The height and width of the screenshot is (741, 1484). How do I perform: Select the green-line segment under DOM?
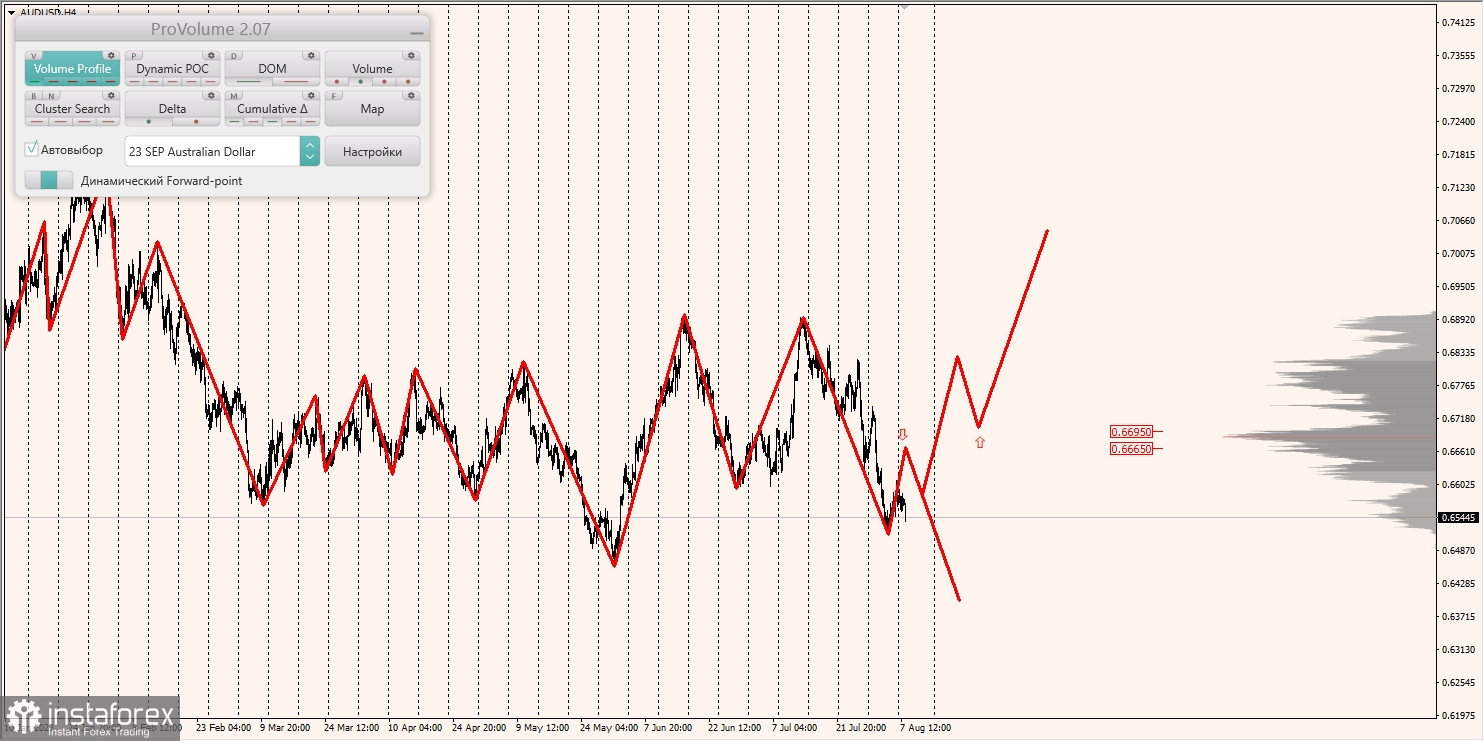pyautogui.click(x=249, y=81)
